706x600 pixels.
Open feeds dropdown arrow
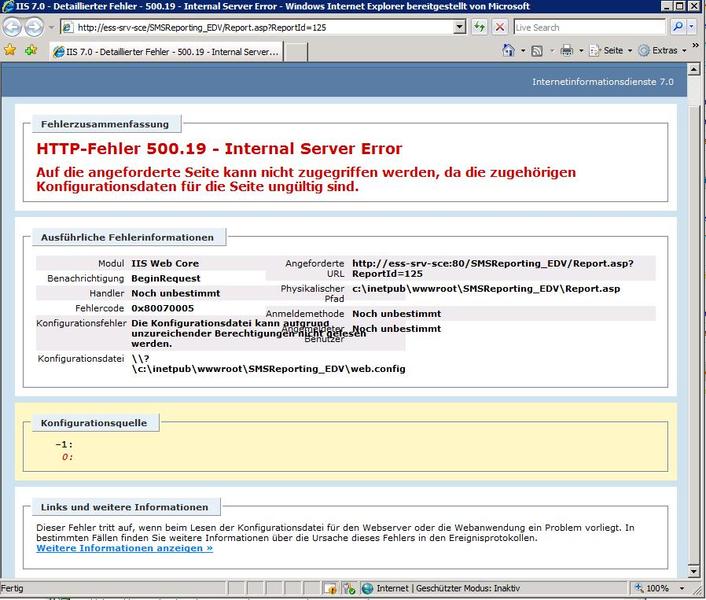coord(552,50)
